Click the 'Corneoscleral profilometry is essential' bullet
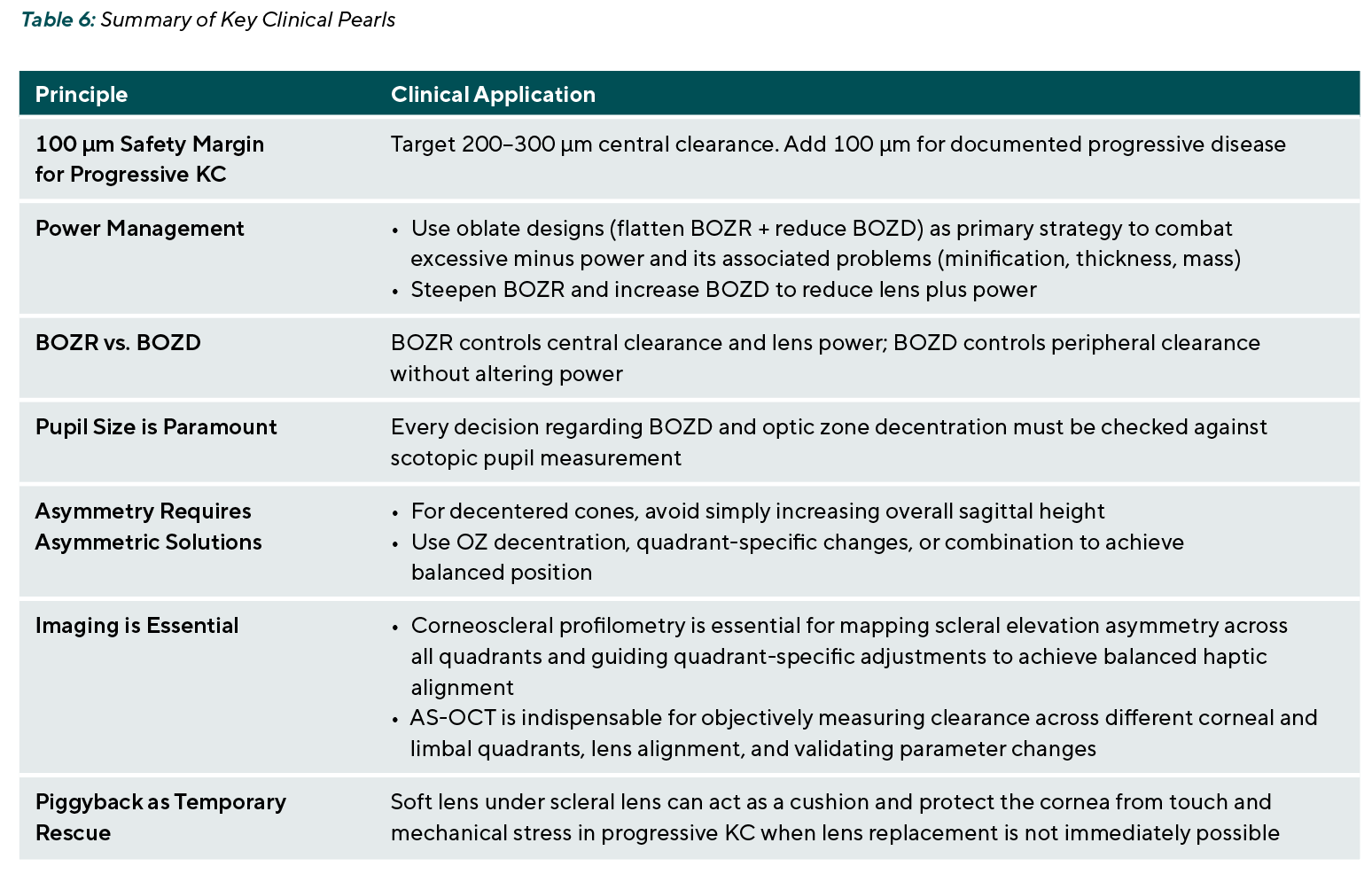The height and width of the screenshot is (874, 1372). [x=849, y=656]
